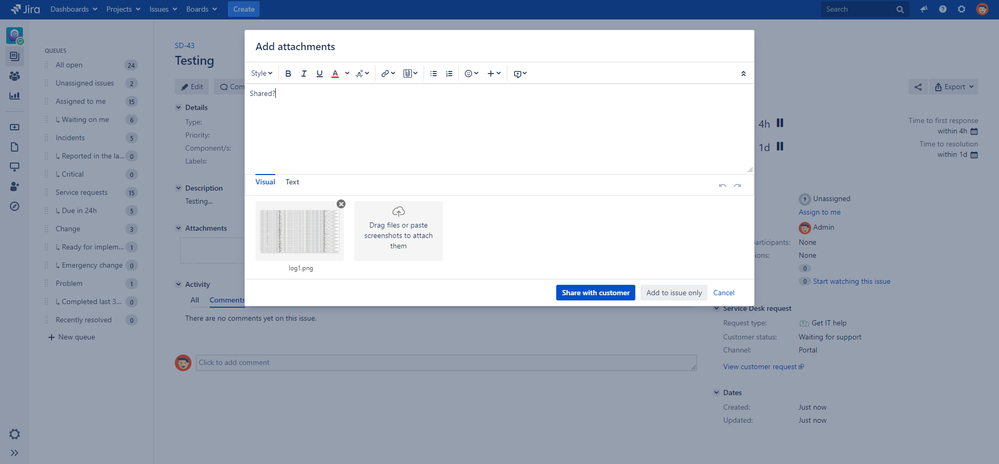Select the log1.png thumbnail
This screenshot has height=464, width=999.
pyautogui.click(x=299, y=231)
